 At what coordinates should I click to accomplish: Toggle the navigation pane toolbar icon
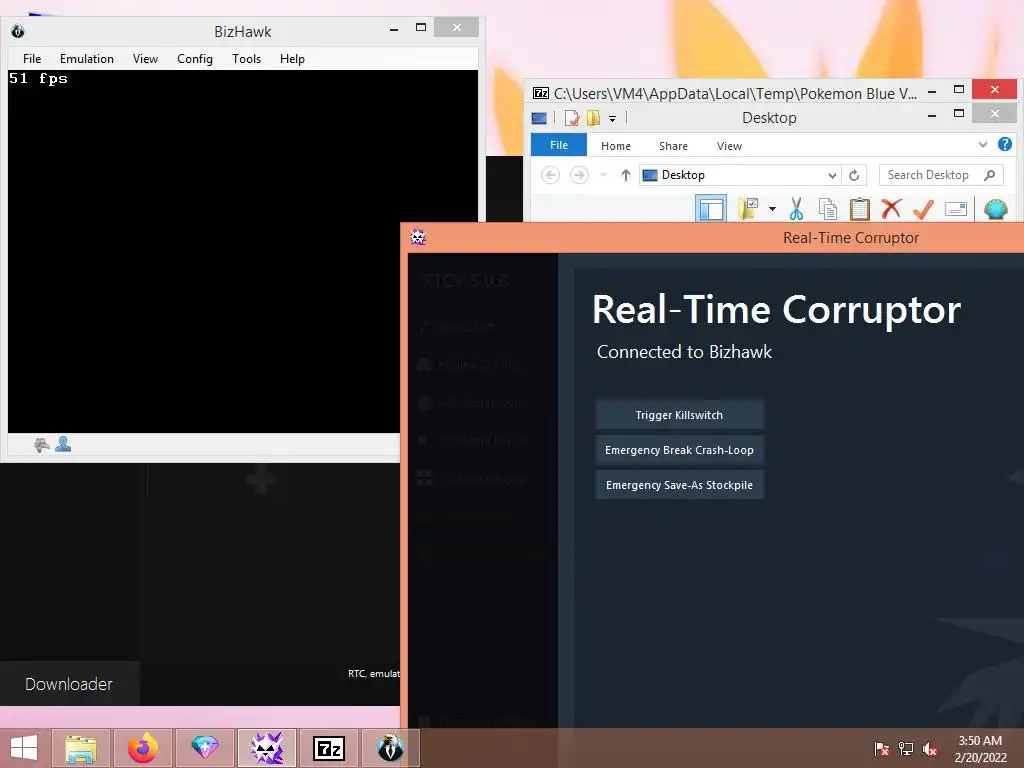[x=711, y=210]
